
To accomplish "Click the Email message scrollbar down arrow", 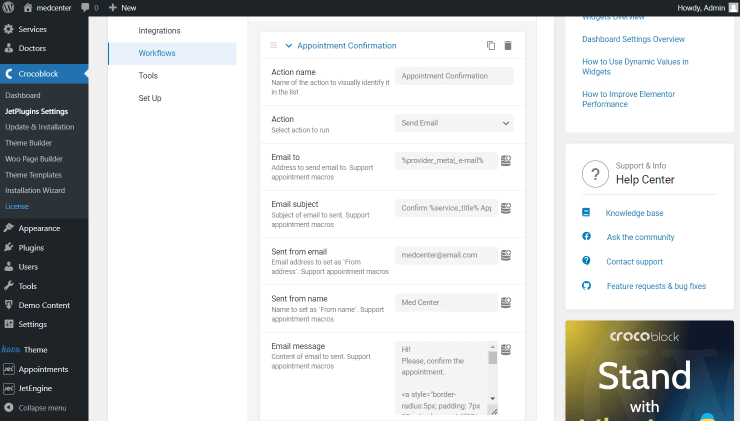I will [x=493, y=398].
